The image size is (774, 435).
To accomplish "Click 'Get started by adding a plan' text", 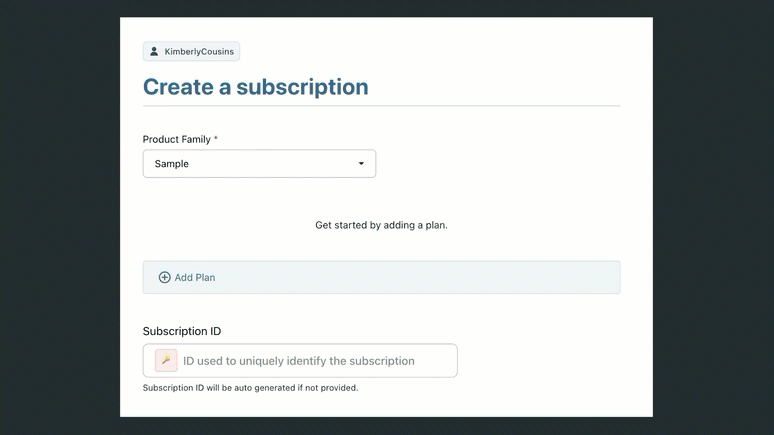I will (381, 225).
